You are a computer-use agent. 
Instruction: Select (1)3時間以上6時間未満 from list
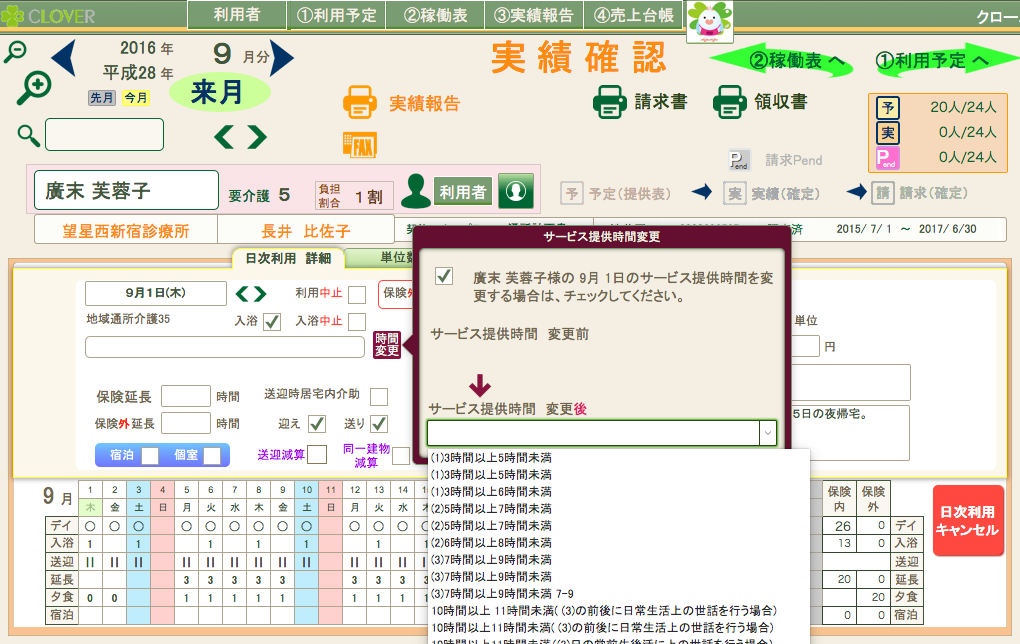491,492
